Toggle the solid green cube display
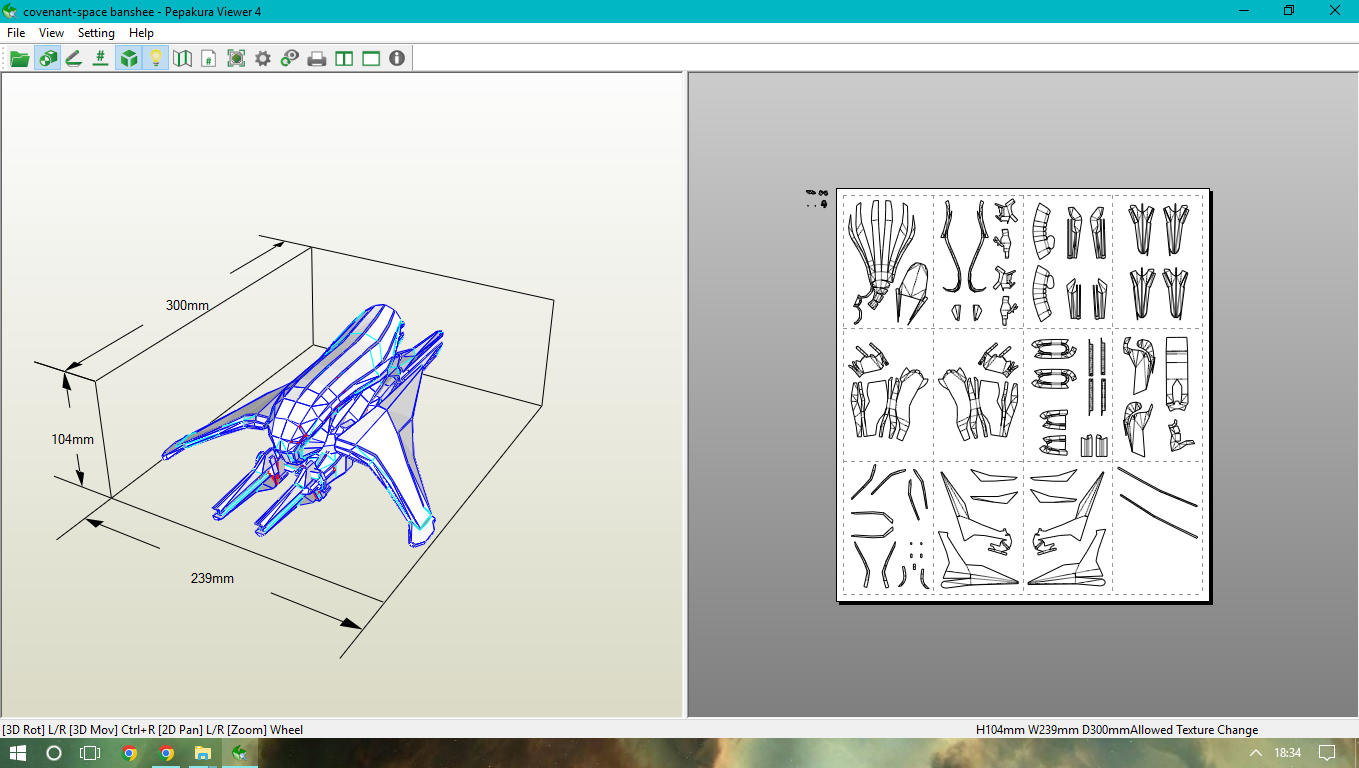Screen dimensions: 1359x768 [128, 58]
